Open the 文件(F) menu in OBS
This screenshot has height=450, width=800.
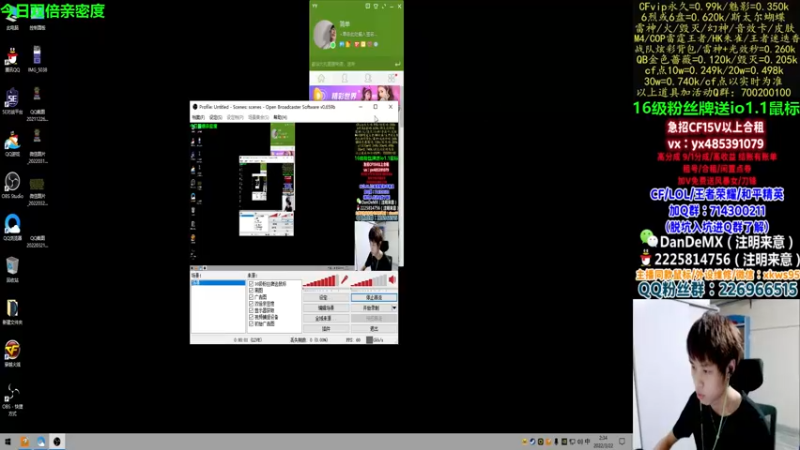198,117
